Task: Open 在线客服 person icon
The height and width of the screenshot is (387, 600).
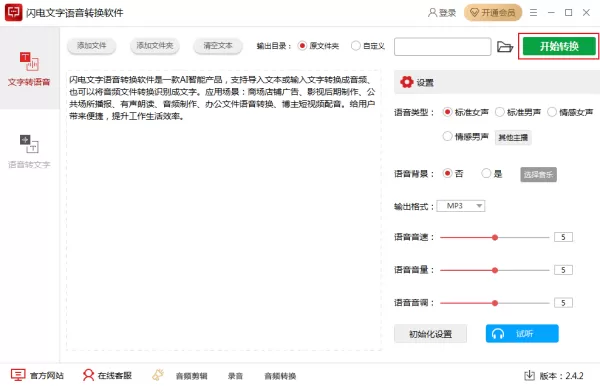Action: [x=88, y=375]
